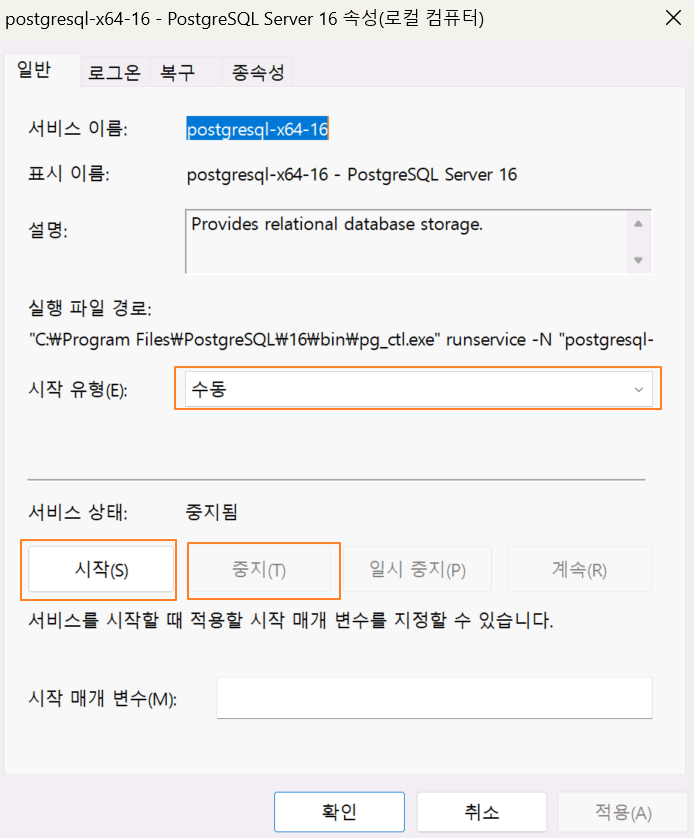Click the description box up scroll arrow
694x838 pixels.
pos(638,224)
